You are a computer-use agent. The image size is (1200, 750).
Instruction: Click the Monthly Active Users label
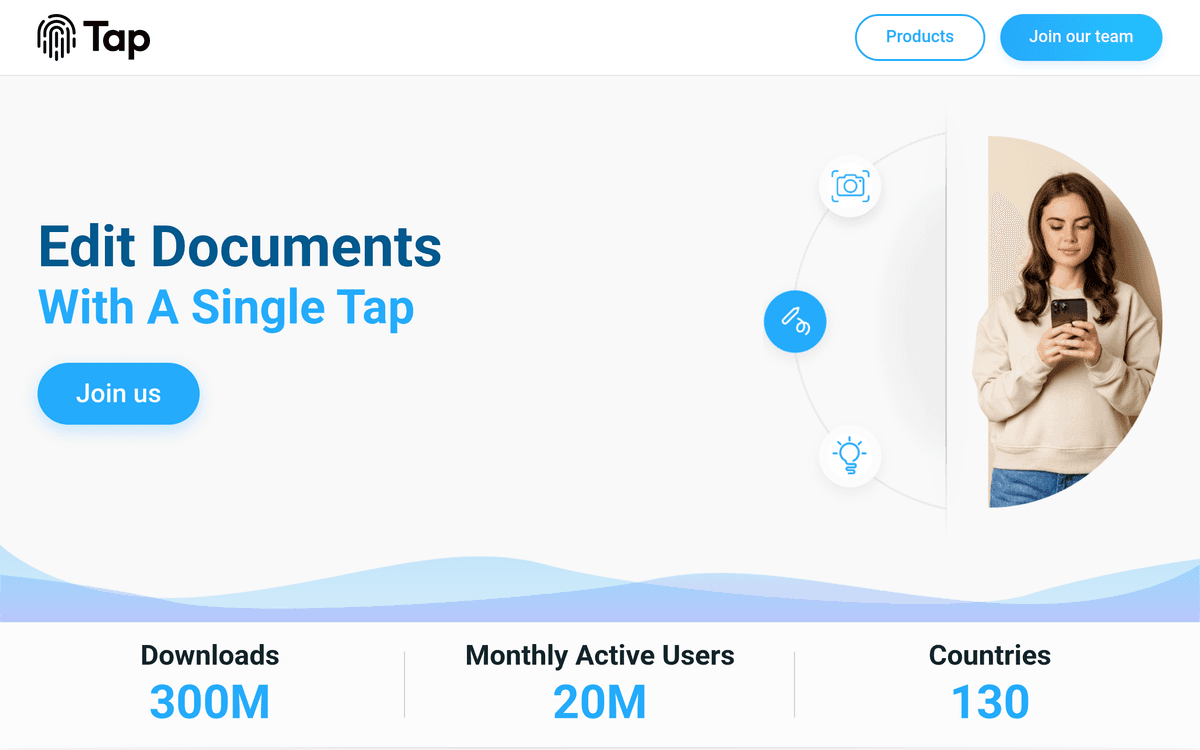[x=600, y=655]
